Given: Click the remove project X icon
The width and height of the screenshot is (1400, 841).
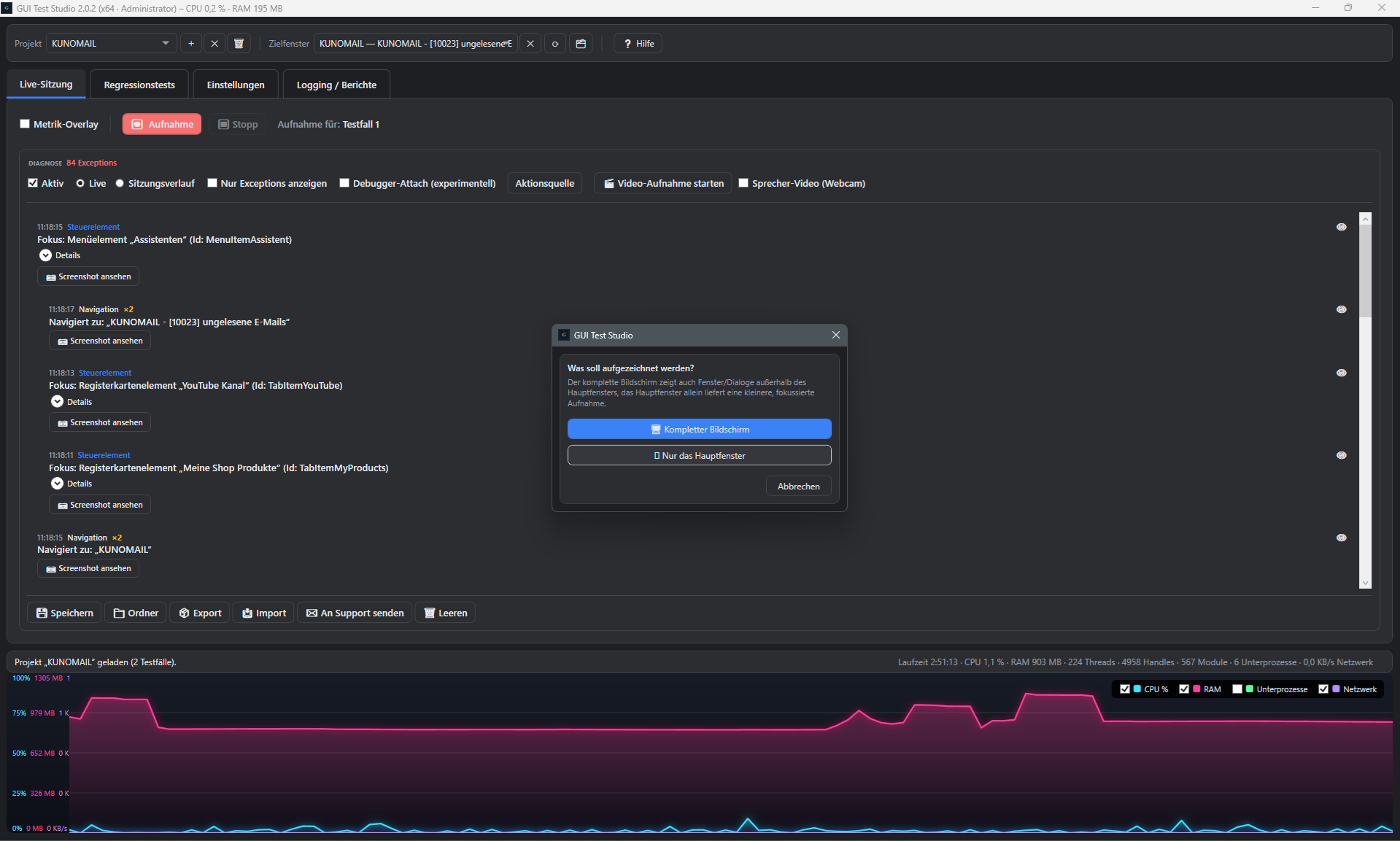Looking at the screenshot, I should [214, 44].
